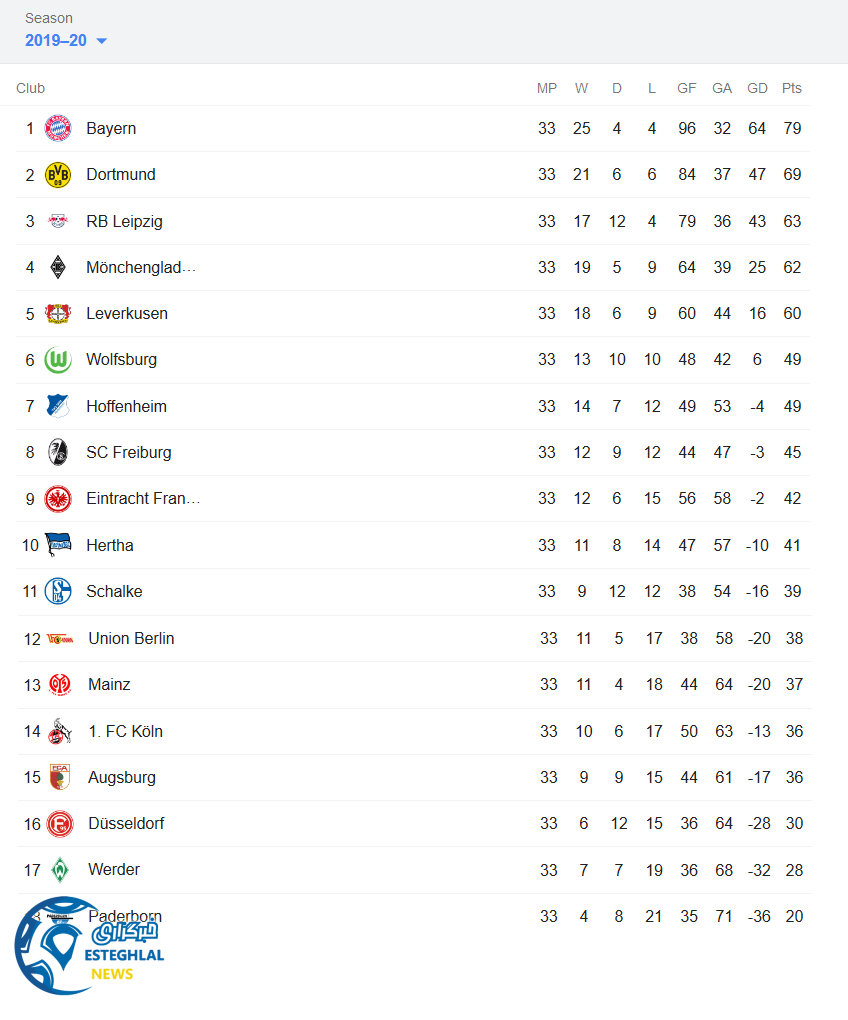
Task: Click the season dropdown arrow
Action: [x=101, y=41]
